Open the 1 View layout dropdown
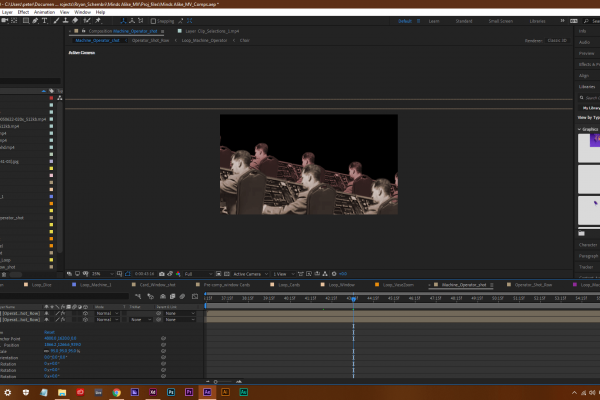This screenshot has height=400, width=600. click(284, 274)
